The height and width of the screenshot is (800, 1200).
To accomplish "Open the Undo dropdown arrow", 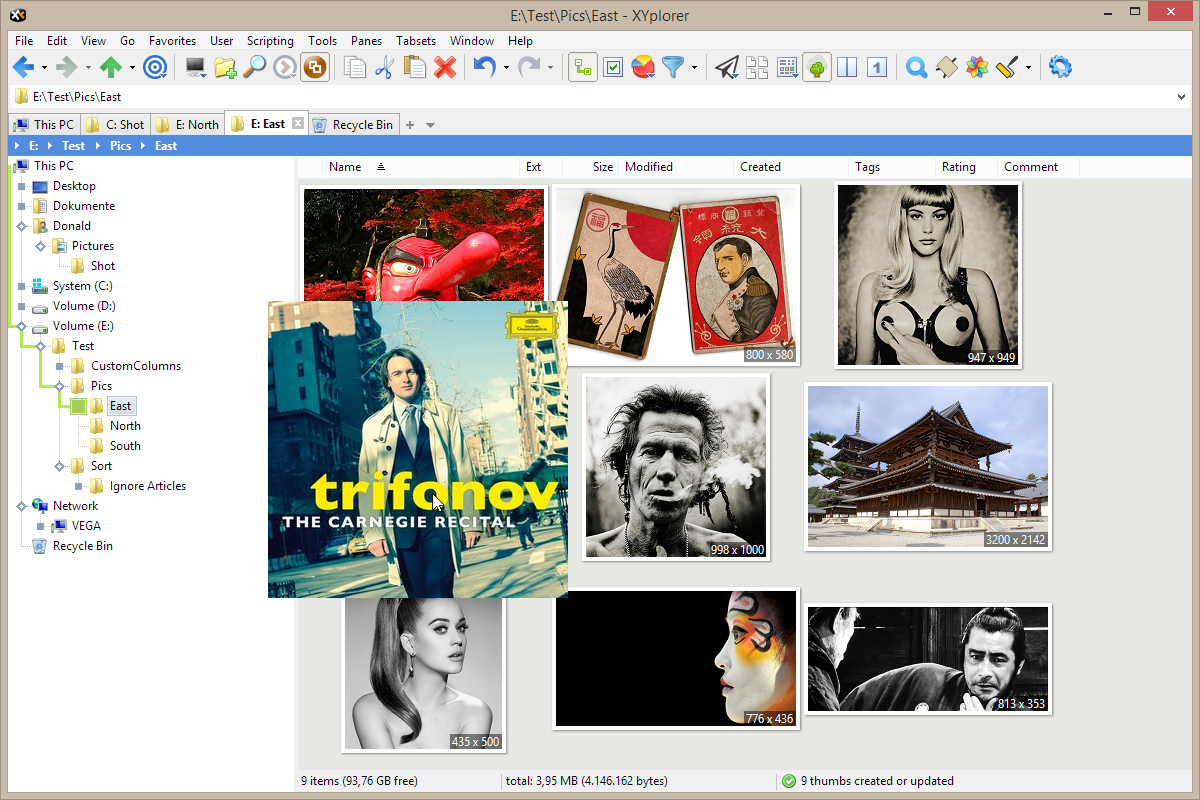I will click(x=506, y=68).
